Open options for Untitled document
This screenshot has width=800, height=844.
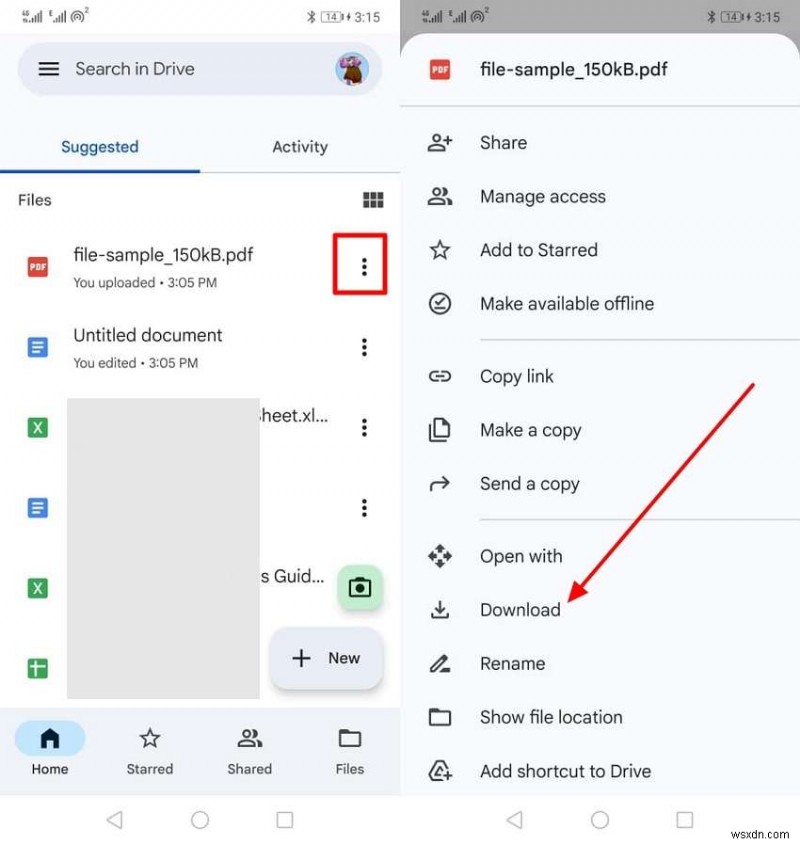[x=364, y=347]
